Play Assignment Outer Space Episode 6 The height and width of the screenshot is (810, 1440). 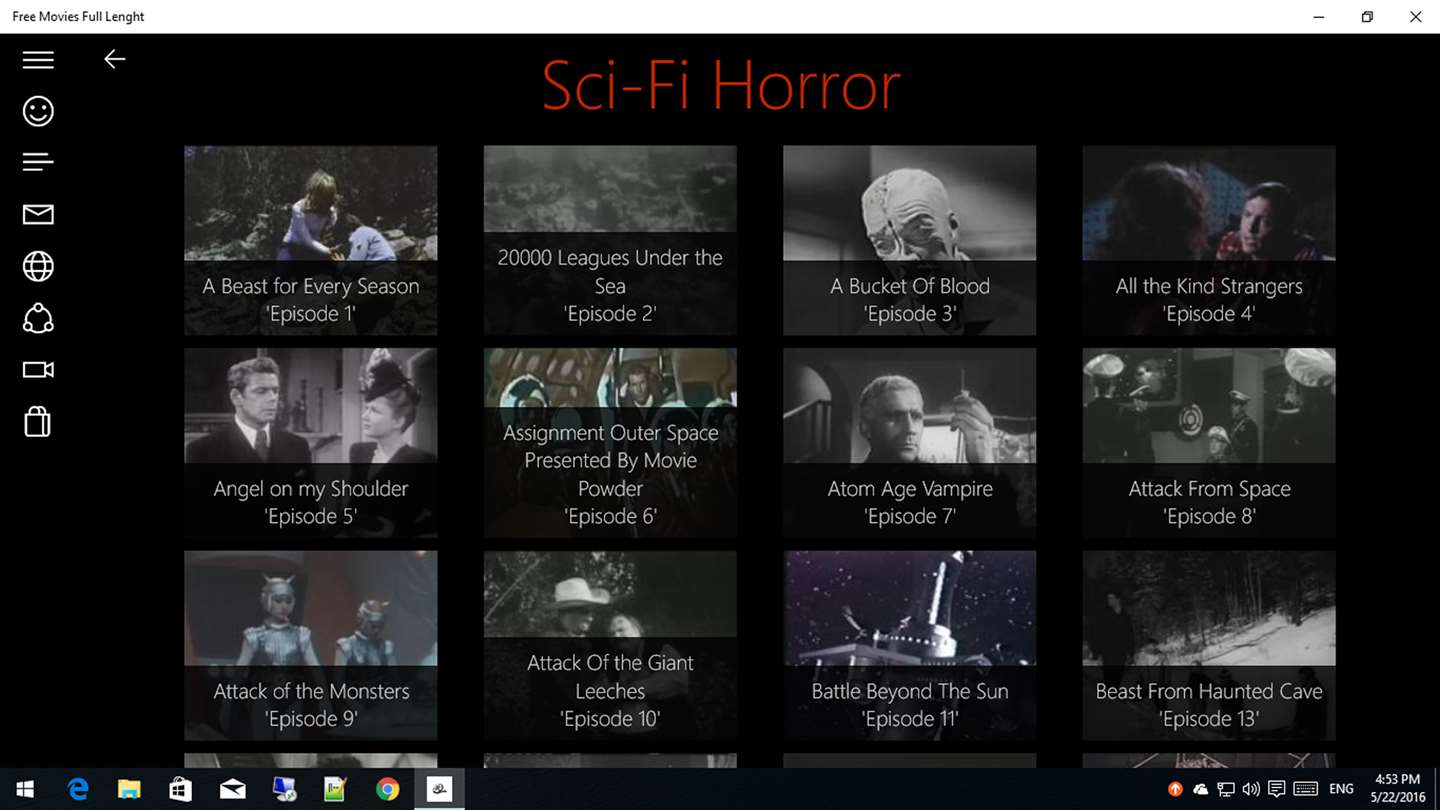coord(610,443)
